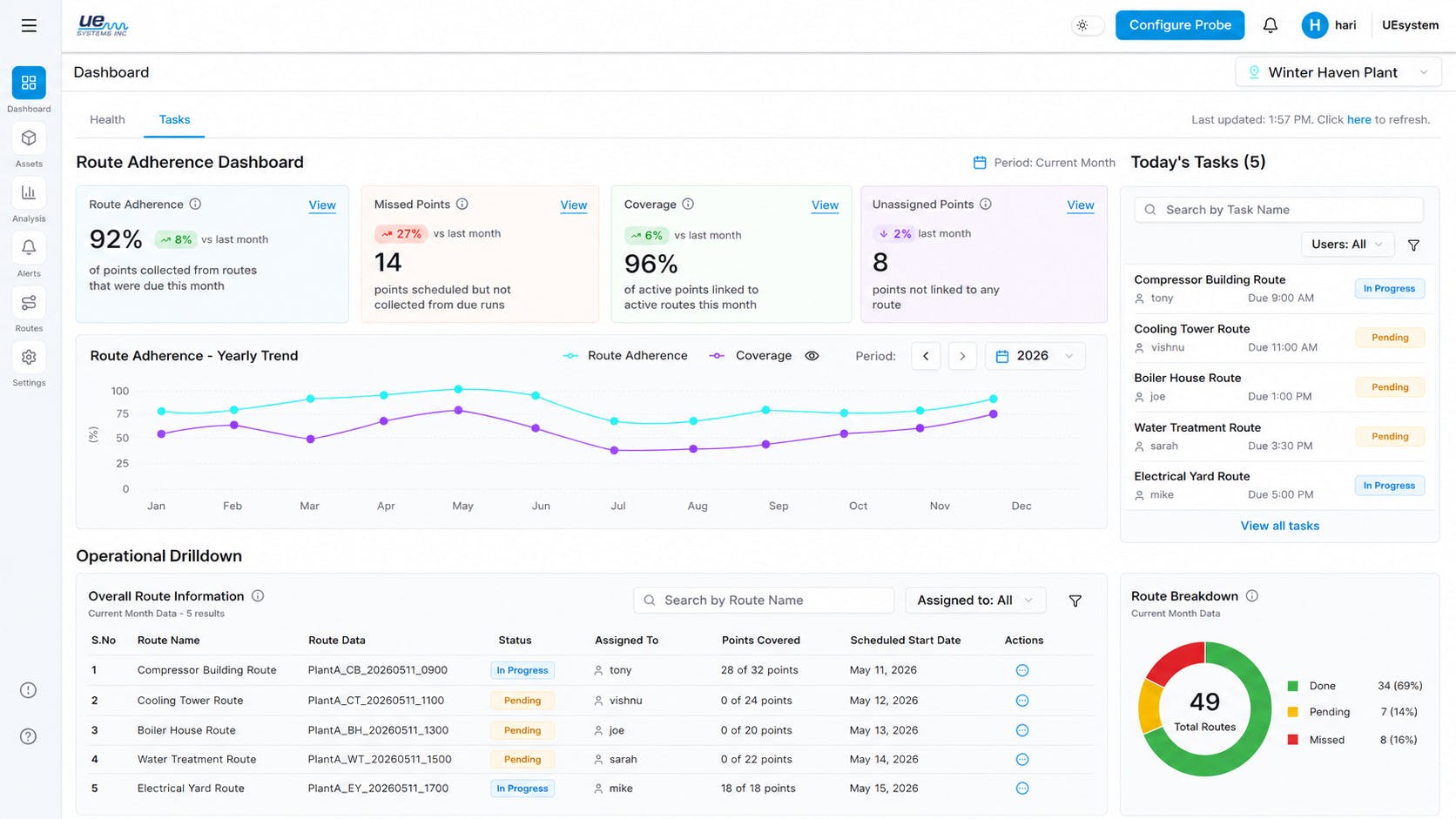Sort by Scheduled Start Date column header

pyautogui.click(x=906, y=641)
